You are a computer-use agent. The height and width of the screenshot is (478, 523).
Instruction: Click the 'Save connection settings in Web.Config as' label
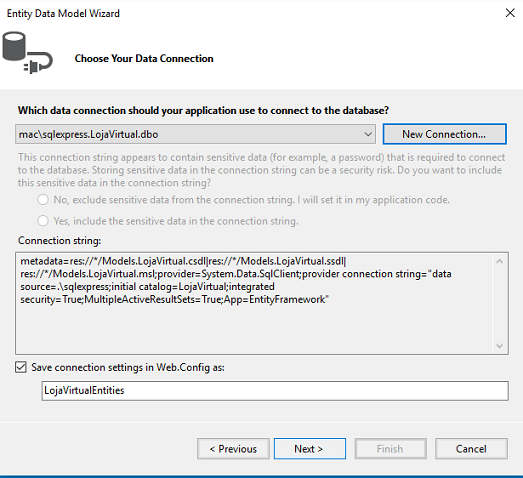[128, 367]
